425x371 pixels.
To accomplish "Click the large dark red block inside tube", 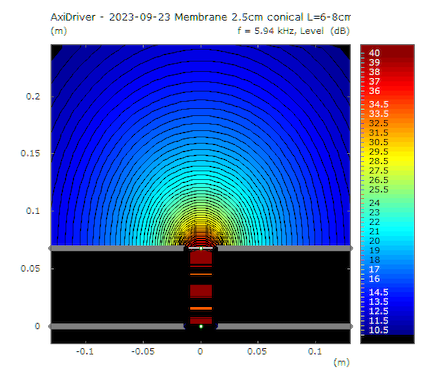I will [201, 291].
